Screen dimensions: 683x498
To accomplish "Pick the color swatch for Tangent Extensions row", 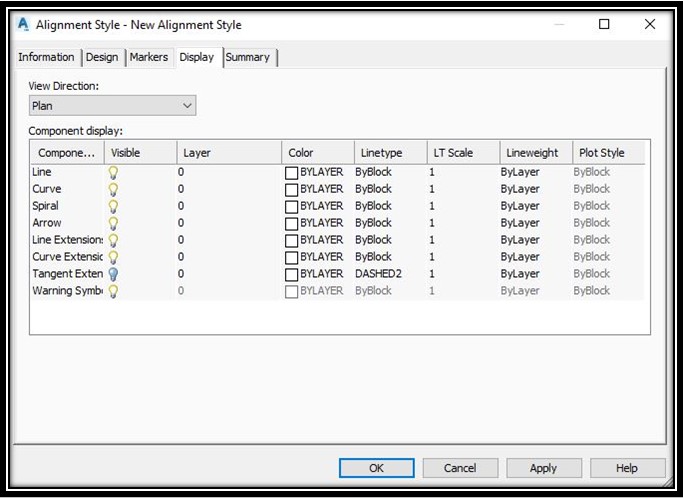I will (291, 275).
